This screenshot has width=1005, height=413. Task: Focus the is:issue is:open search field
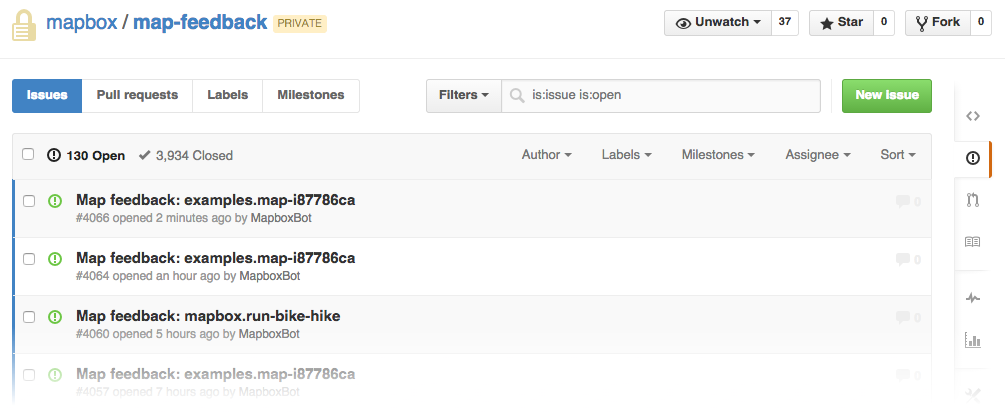coord(661,96)
